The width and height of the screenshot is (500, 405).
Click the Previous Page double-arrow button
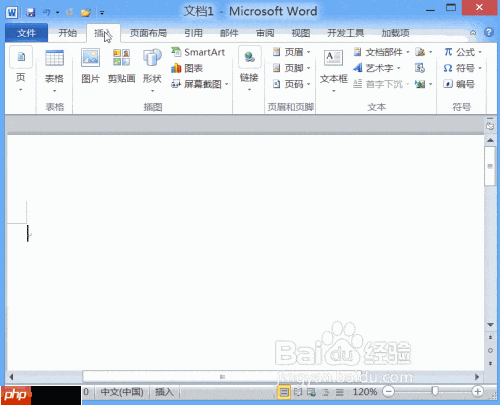pos(490,337)
